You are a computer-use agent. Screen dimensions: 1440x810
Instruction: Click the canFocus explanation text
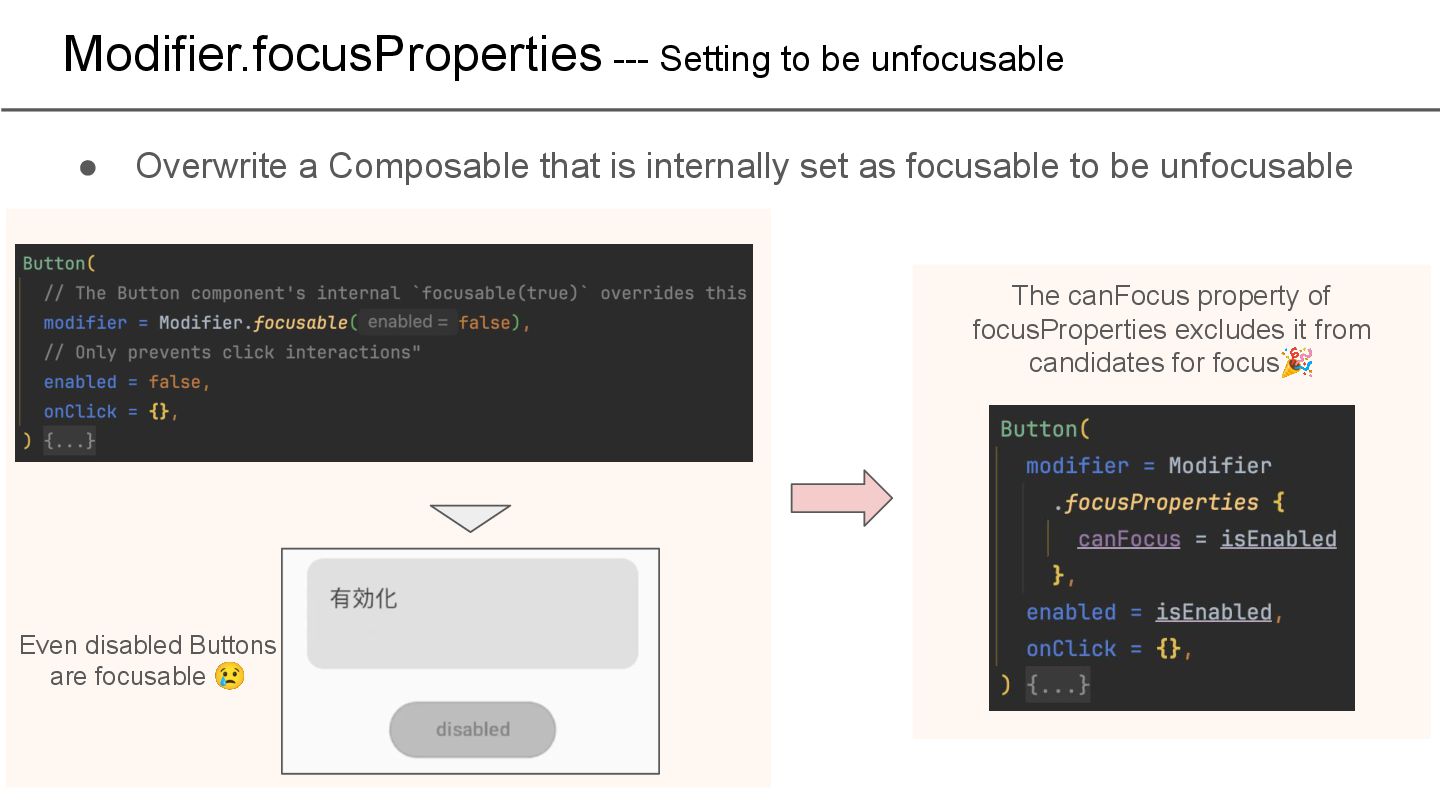1171,329
